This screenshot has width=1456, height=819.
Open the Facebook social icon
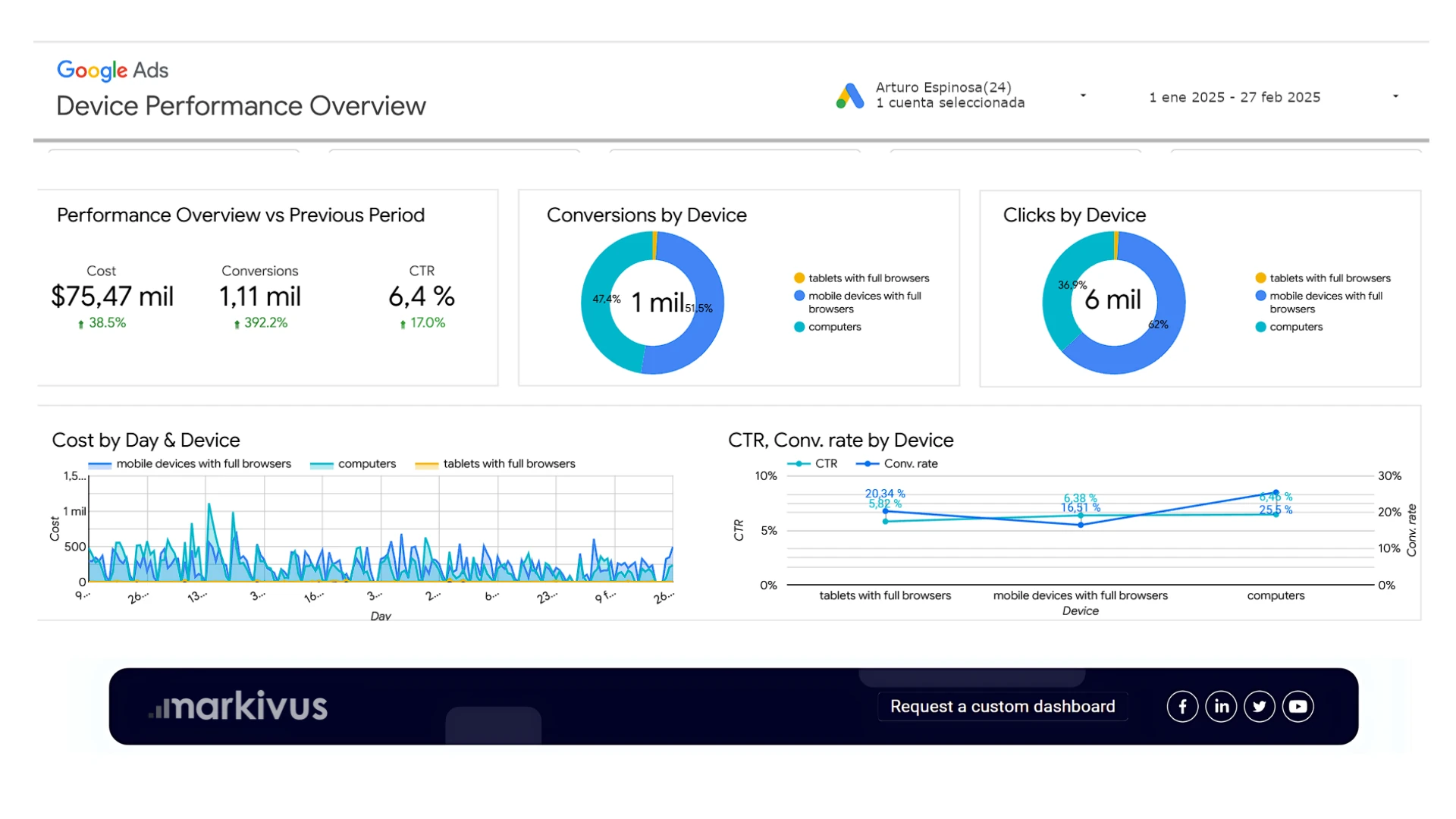coord(1182,706)
